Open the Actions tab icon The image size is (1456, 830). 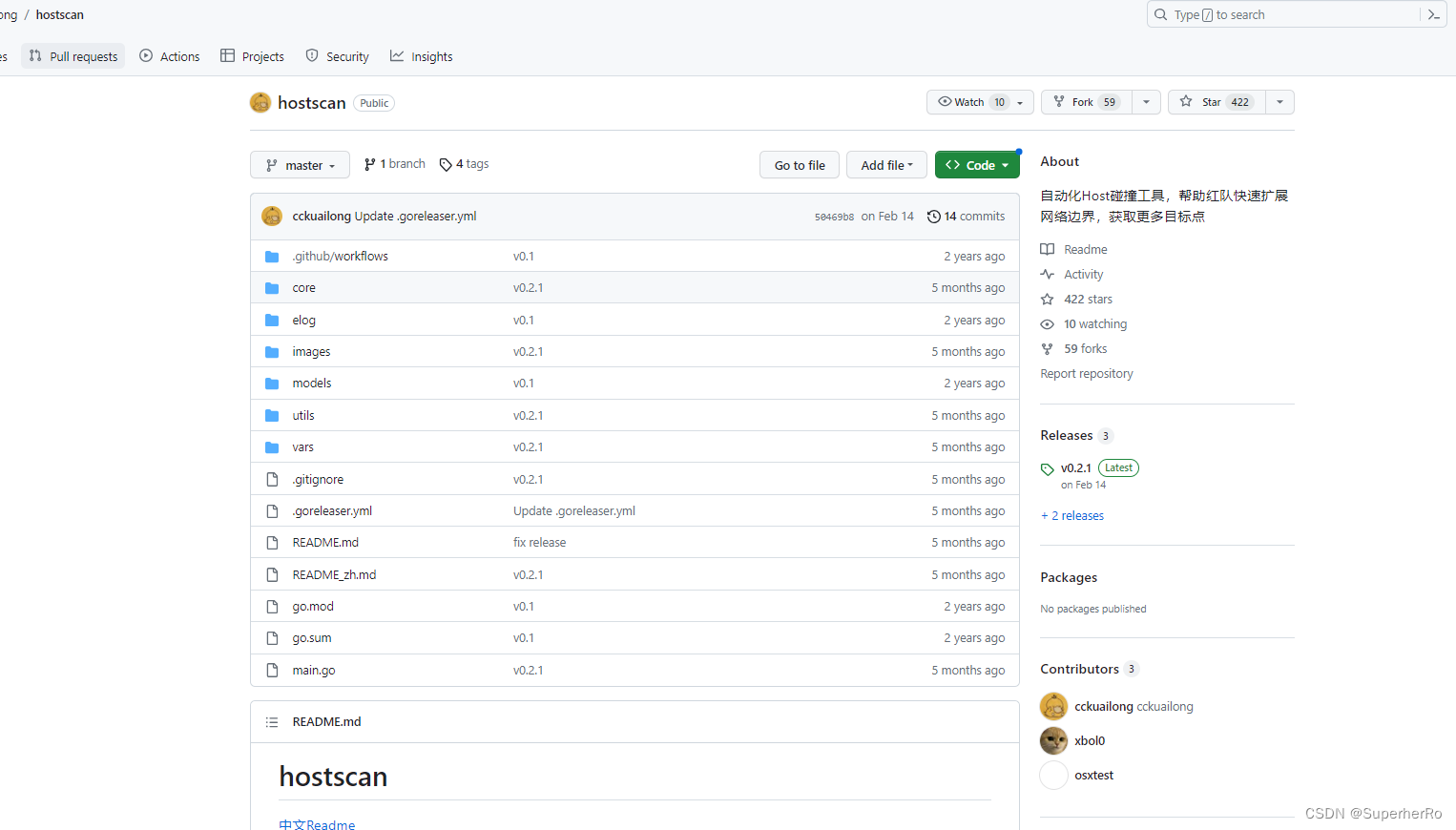146,55
